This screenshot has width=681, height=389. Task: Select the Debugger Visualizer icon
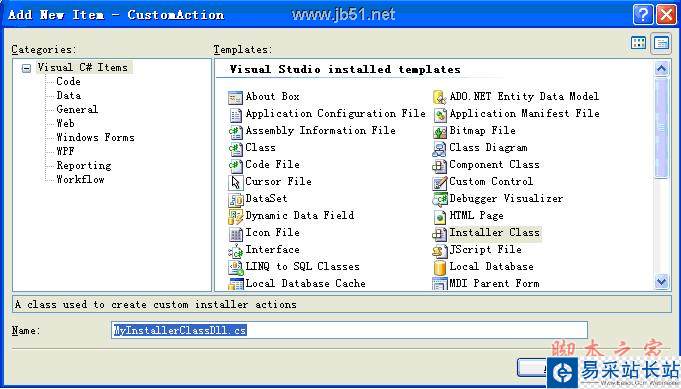tap(439, 200)
